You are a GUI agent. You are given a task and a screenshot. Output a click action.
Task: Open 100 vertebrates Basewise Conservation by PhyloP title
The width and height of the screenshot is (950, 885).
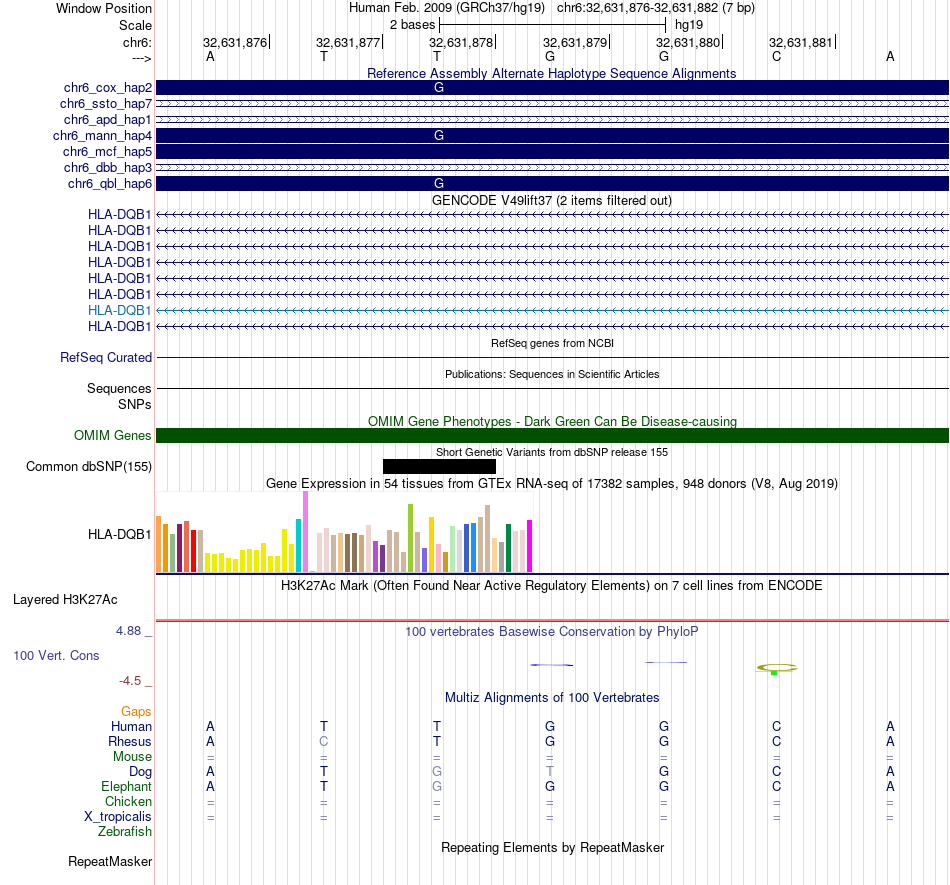pos(551,632)
